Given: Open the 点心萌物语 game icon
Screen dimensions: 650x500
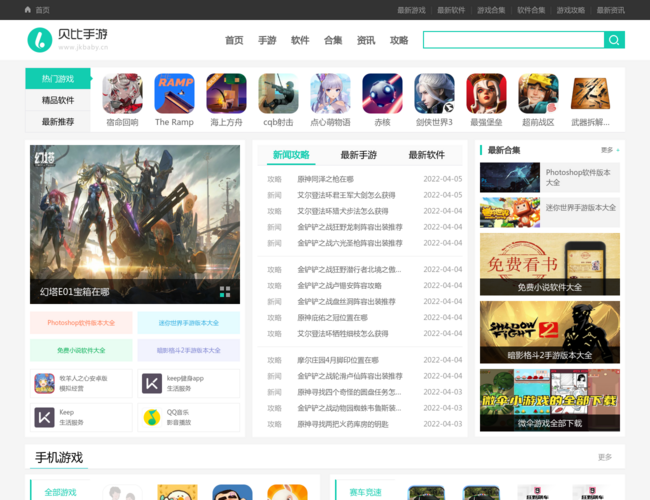Looking at the screenshot, I should (330, 93).
